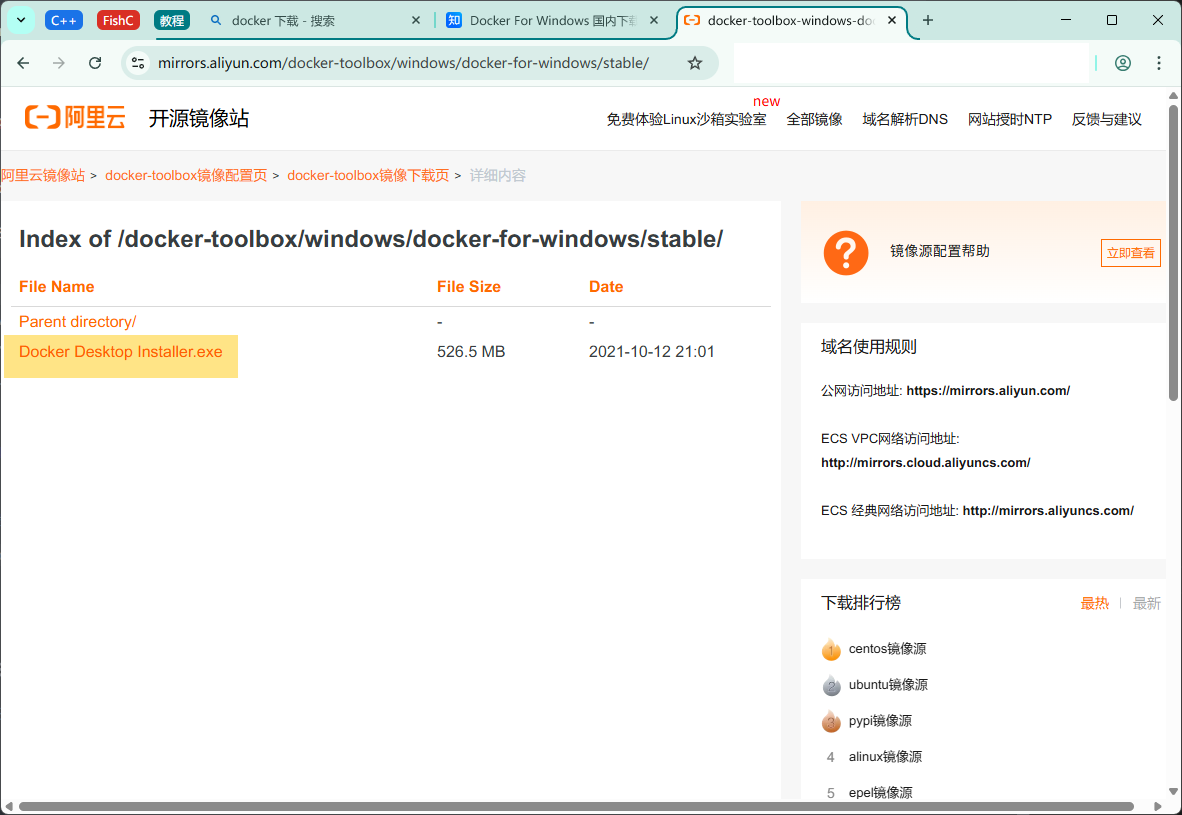Open docker-toolbox镜像配置页 breadcrumb
Screen dimensions: 1182x815
(186, 175)
